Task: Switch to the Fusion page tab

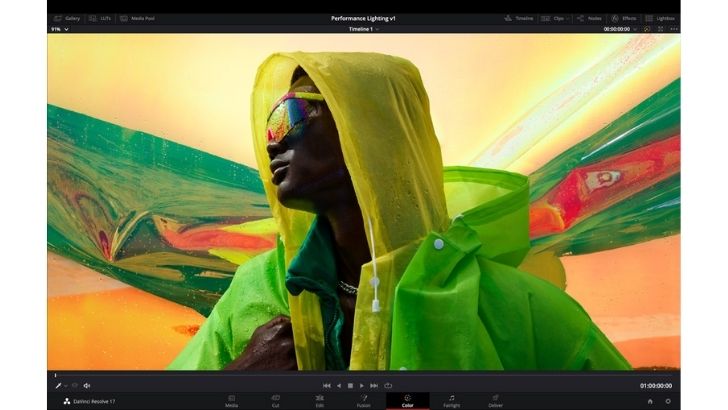Action: (x=363, y=400)
